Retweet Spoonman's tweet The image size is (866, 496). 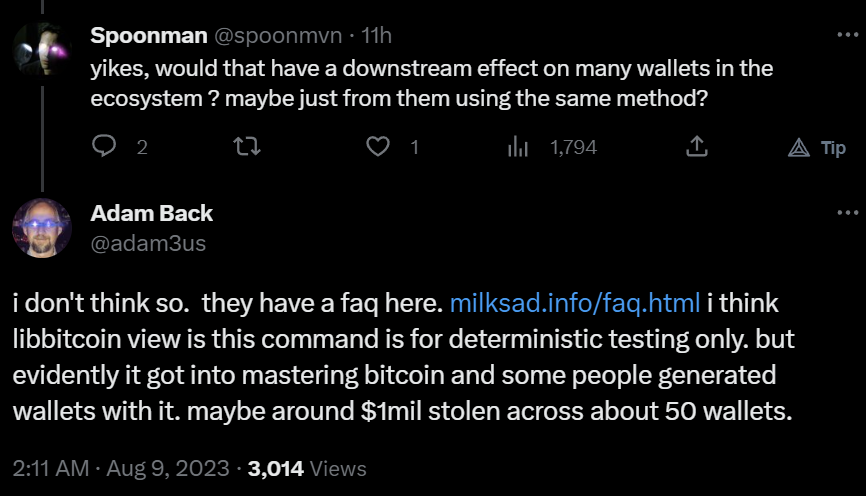pyautogui.click(x=244, y=147)
